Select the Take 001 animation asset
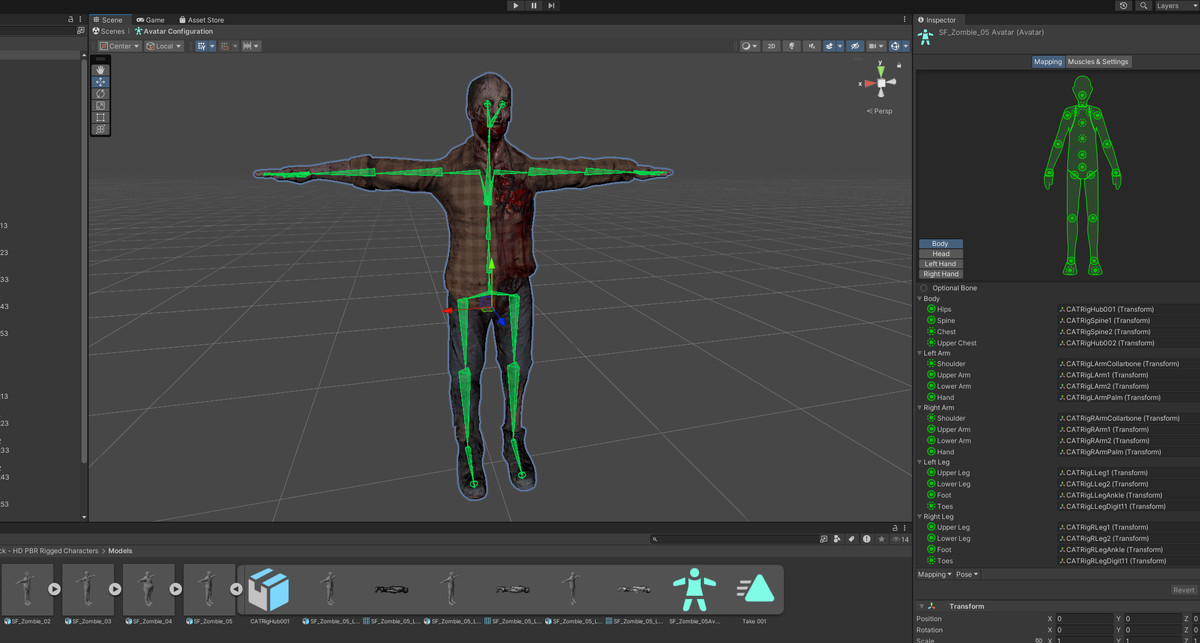Viewport: 1200px width, 643px height. click(756, 597)
